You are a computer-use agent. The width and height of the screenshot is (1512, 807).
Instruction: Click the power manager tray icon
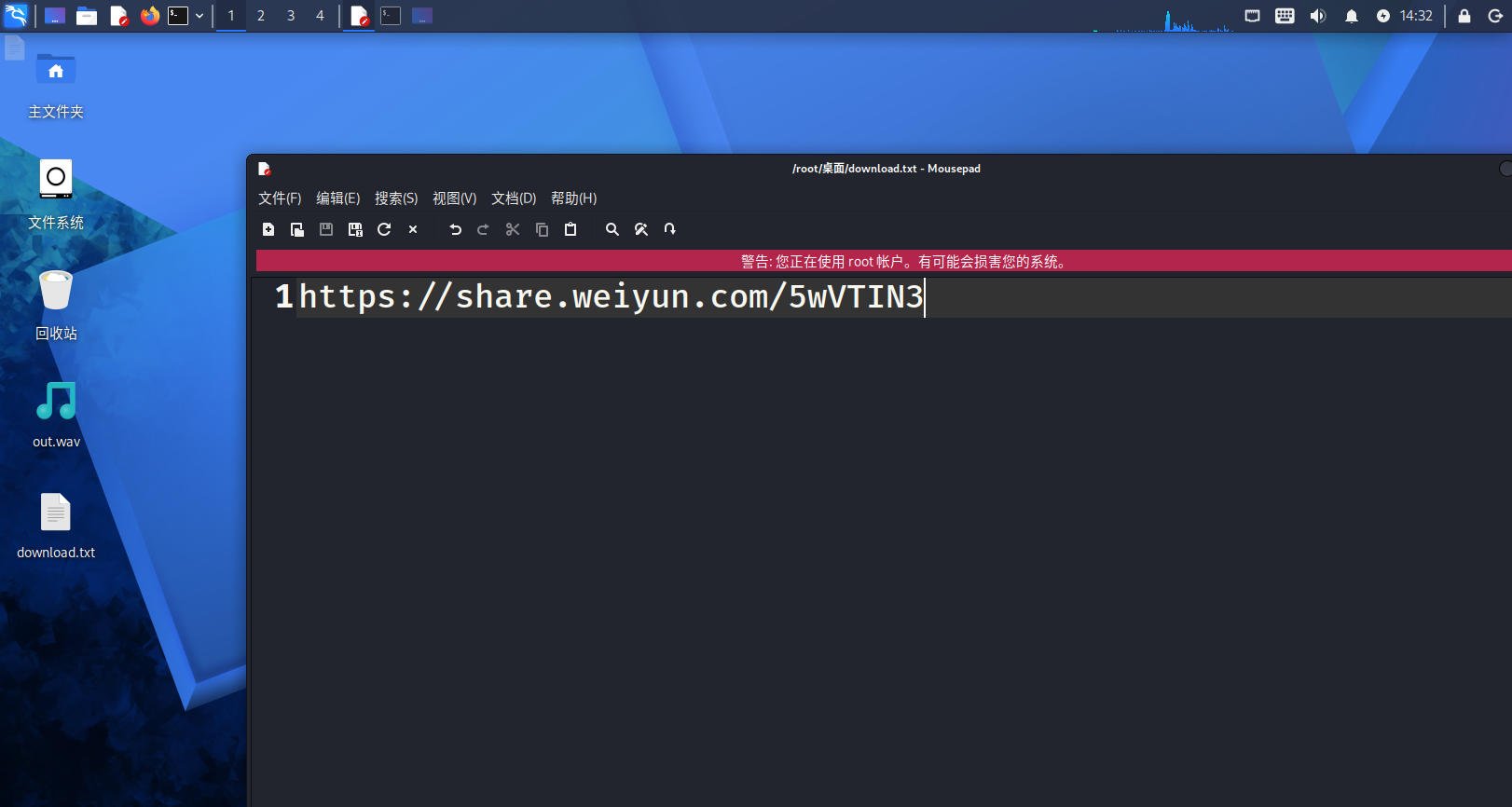click(1383, 16)
